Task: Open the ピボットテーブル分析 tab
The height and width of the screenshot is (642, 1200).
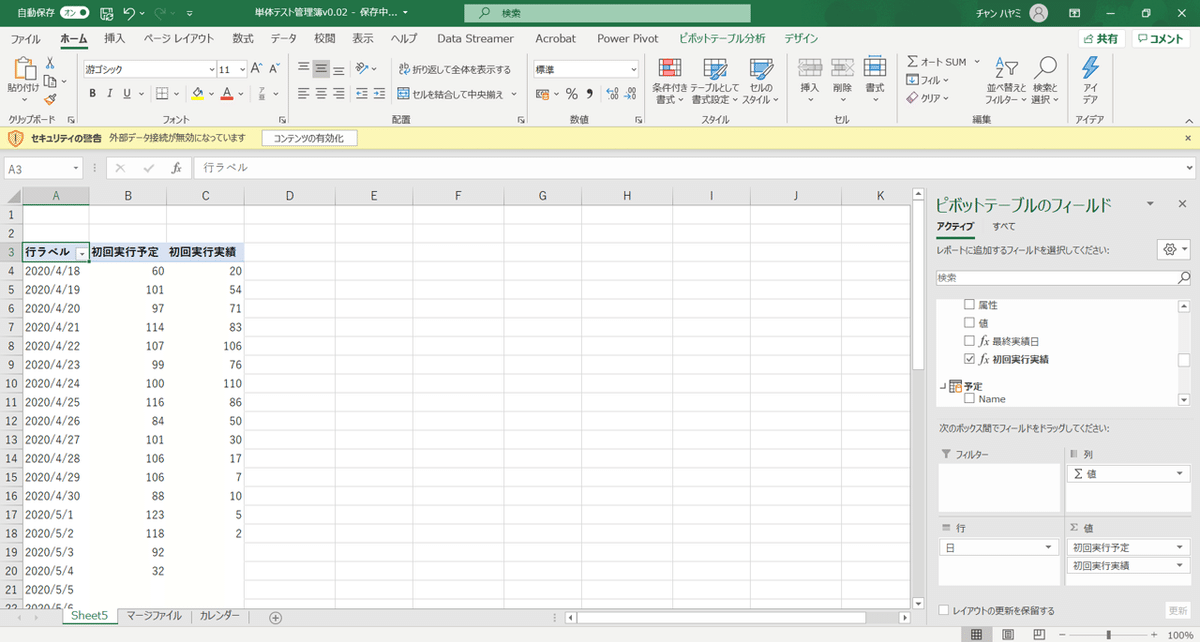Action: click(722, 39)
